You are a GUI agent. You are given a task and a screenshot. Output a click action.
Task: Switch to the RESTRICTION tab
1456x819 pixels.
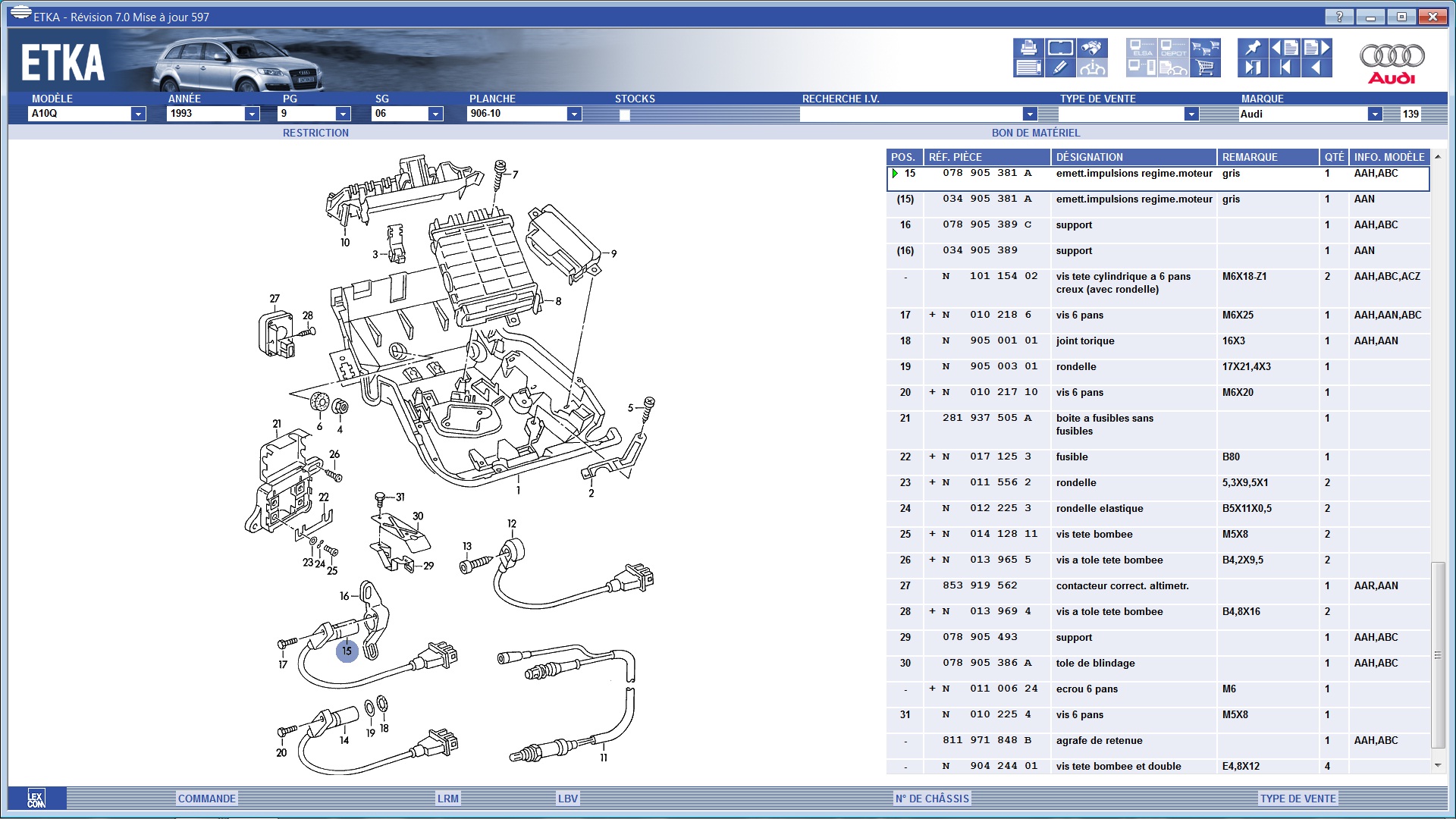tap(315, 133)
